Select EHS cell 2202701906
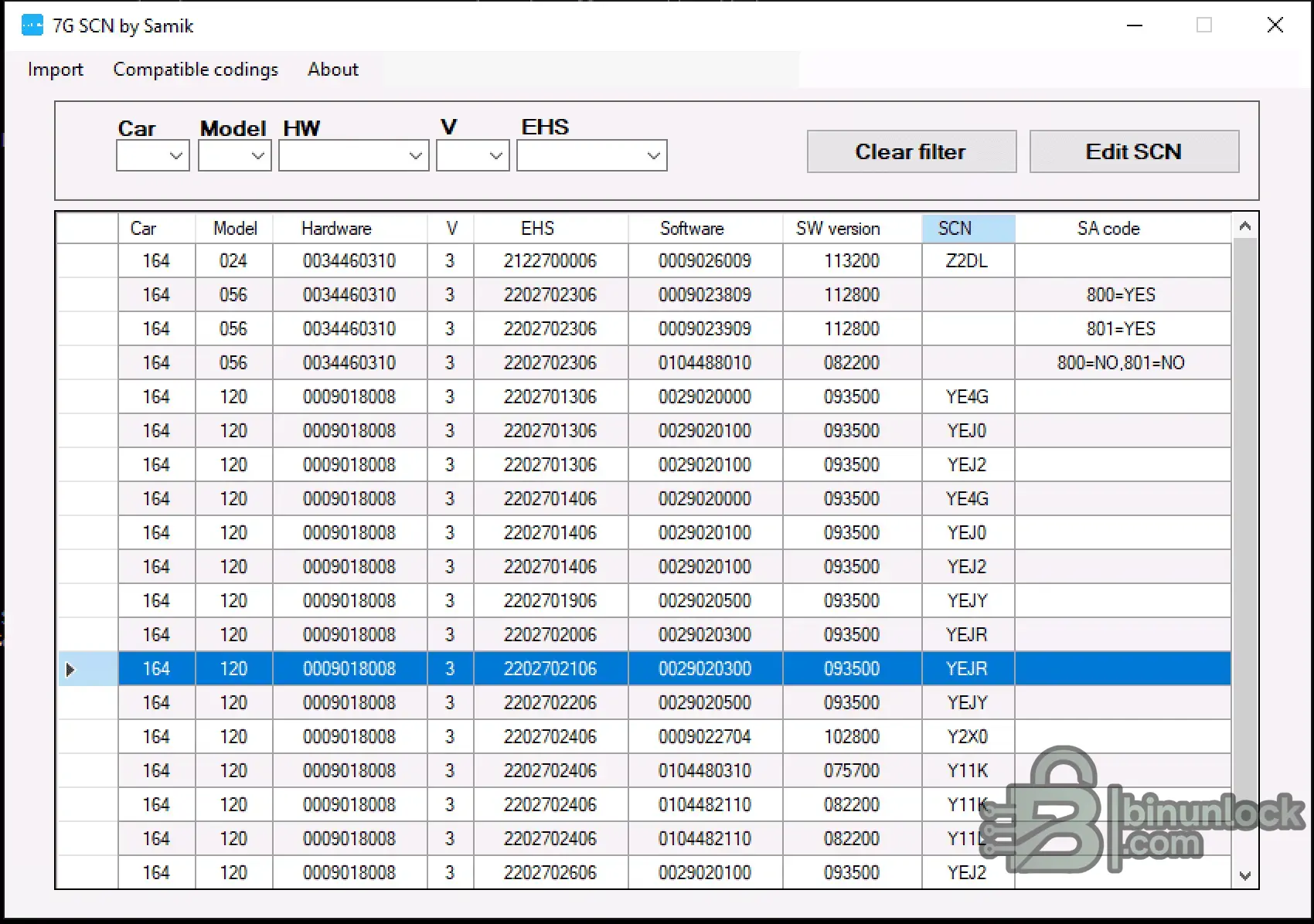Image resolution: width=1314 pixels, height=924 pixels. [x=551, y=601]
